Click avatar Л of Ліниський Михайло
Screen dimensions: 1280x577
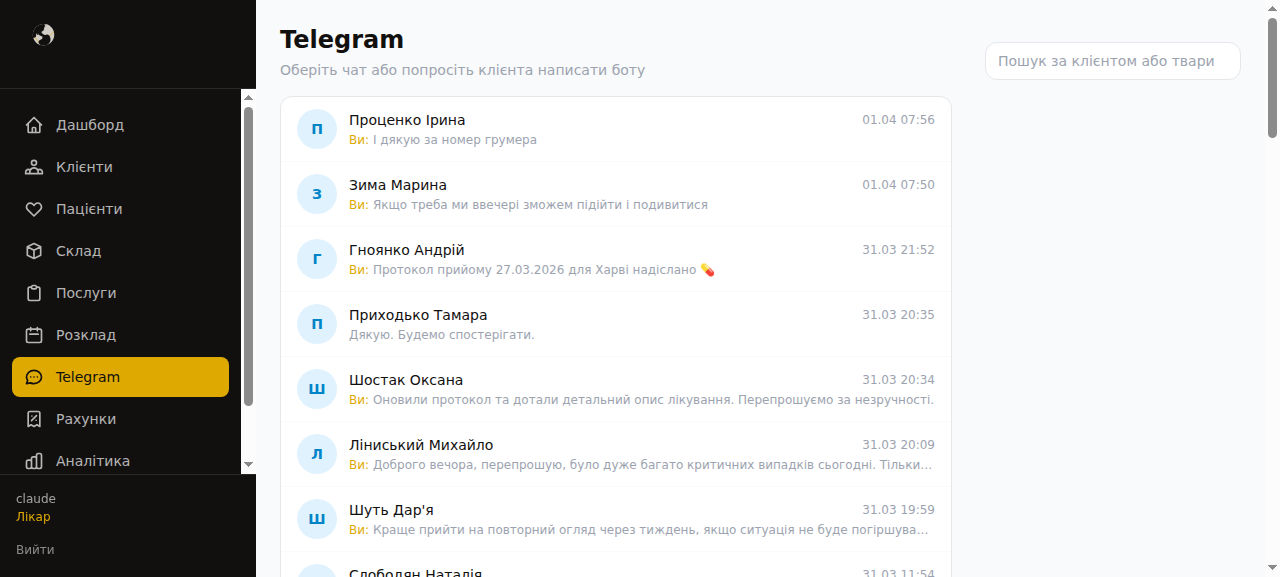317,454
